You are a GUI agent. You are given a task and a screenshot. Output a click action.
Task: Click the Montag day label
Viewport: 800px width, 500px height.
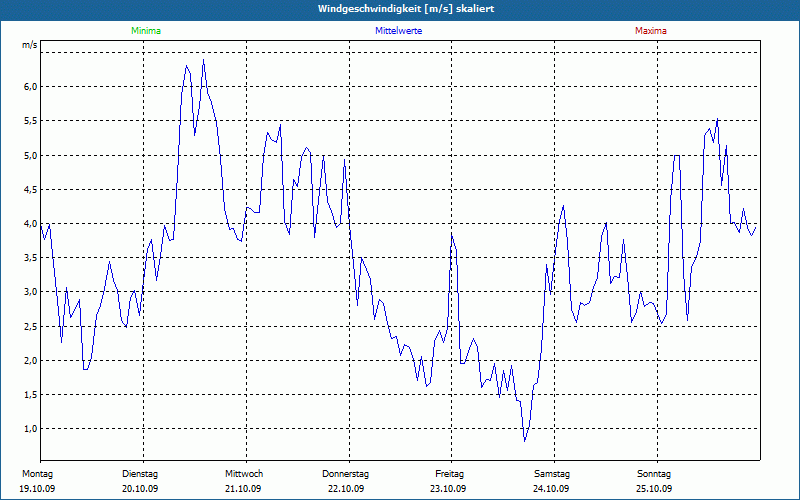[37, 474]
